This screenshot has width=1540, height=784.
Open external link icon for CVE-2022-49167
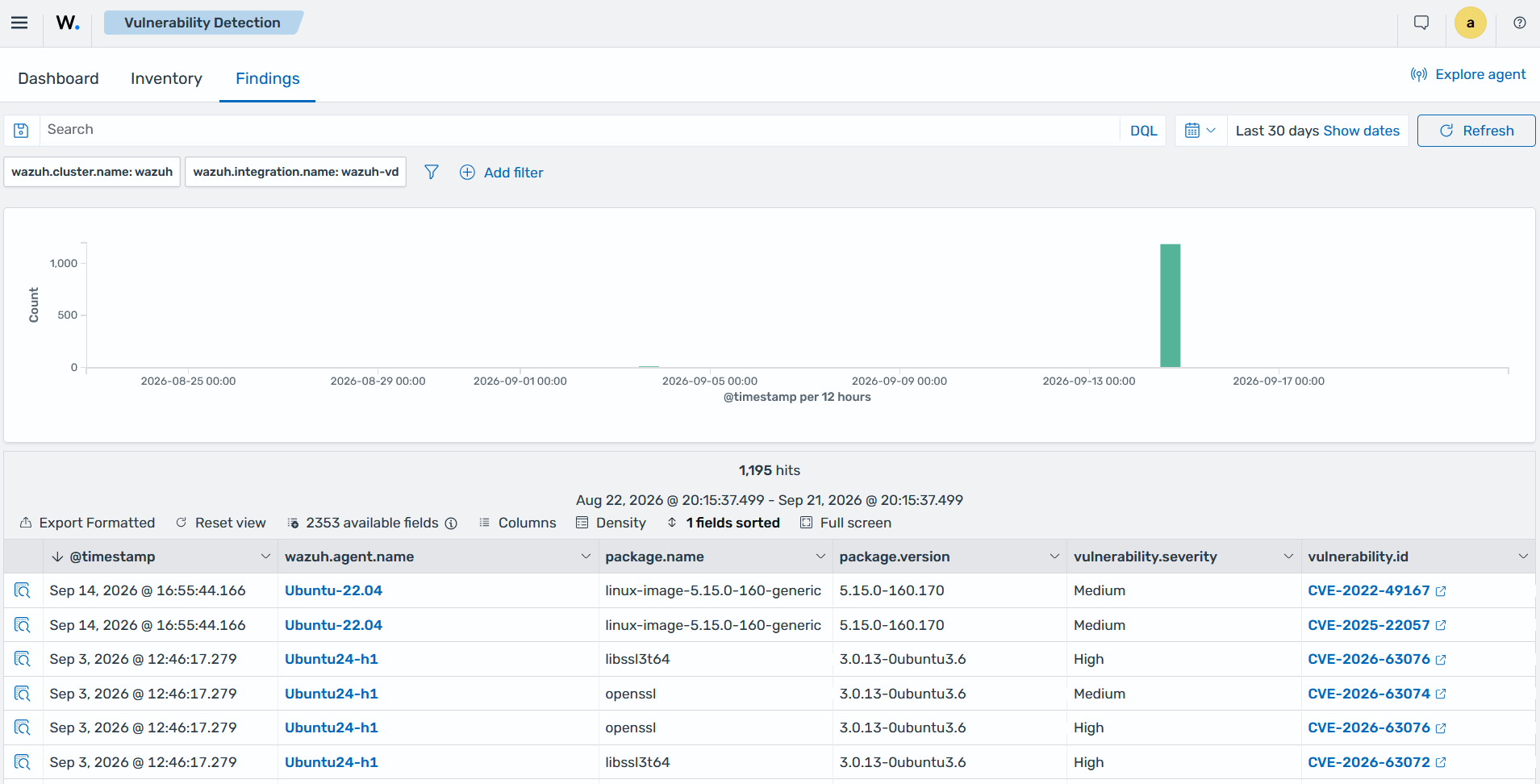pyautogui.click(x=1441, y=591)
